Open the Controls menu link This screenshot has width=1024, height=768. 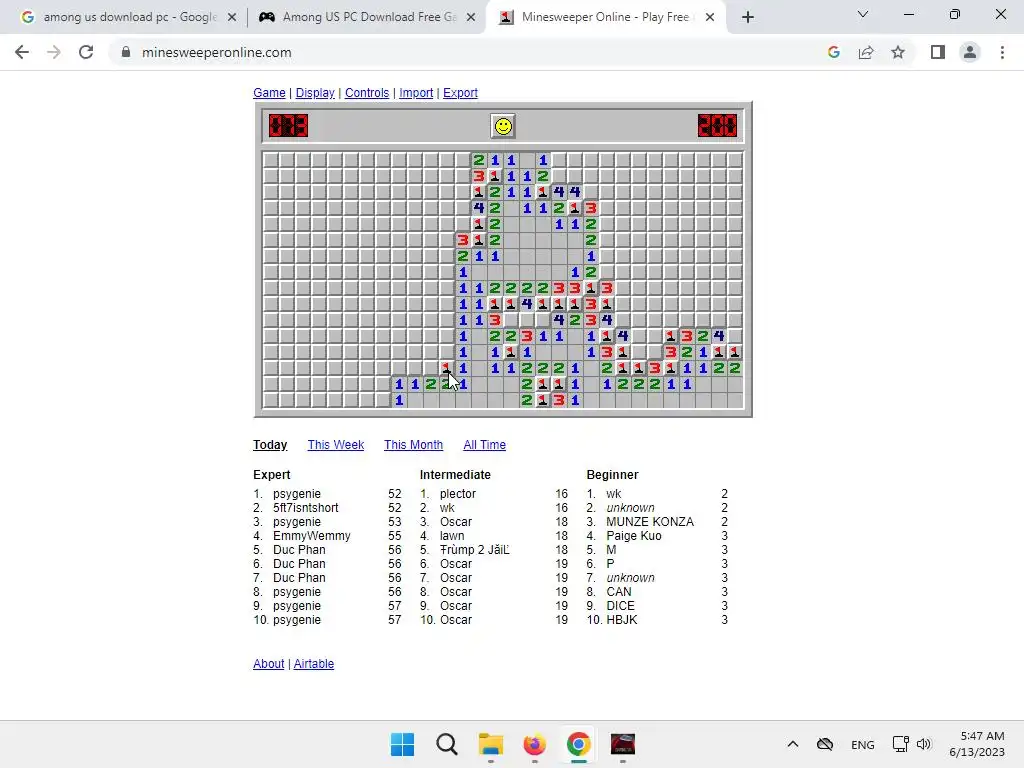pyautogui.click(x=367, y=93)
